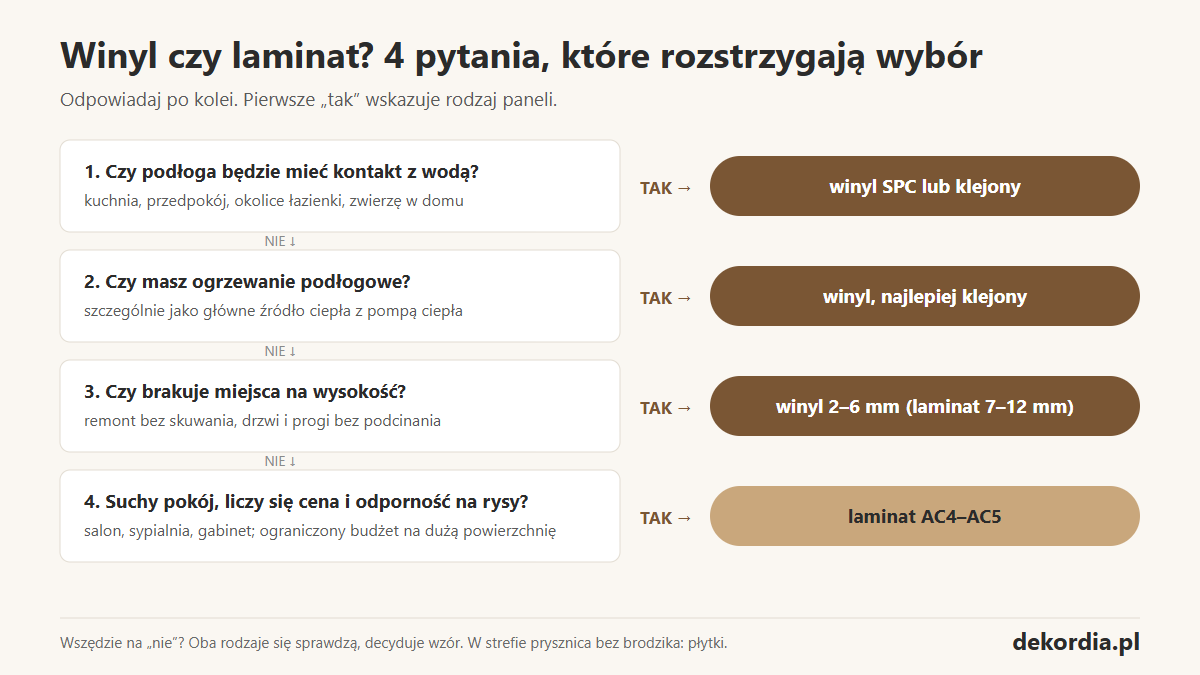Image resolution: width=1200 pixels, height=675 pixels.
Task: Click 'NIE ↓' below question 3
Action: tap(281, 461)
